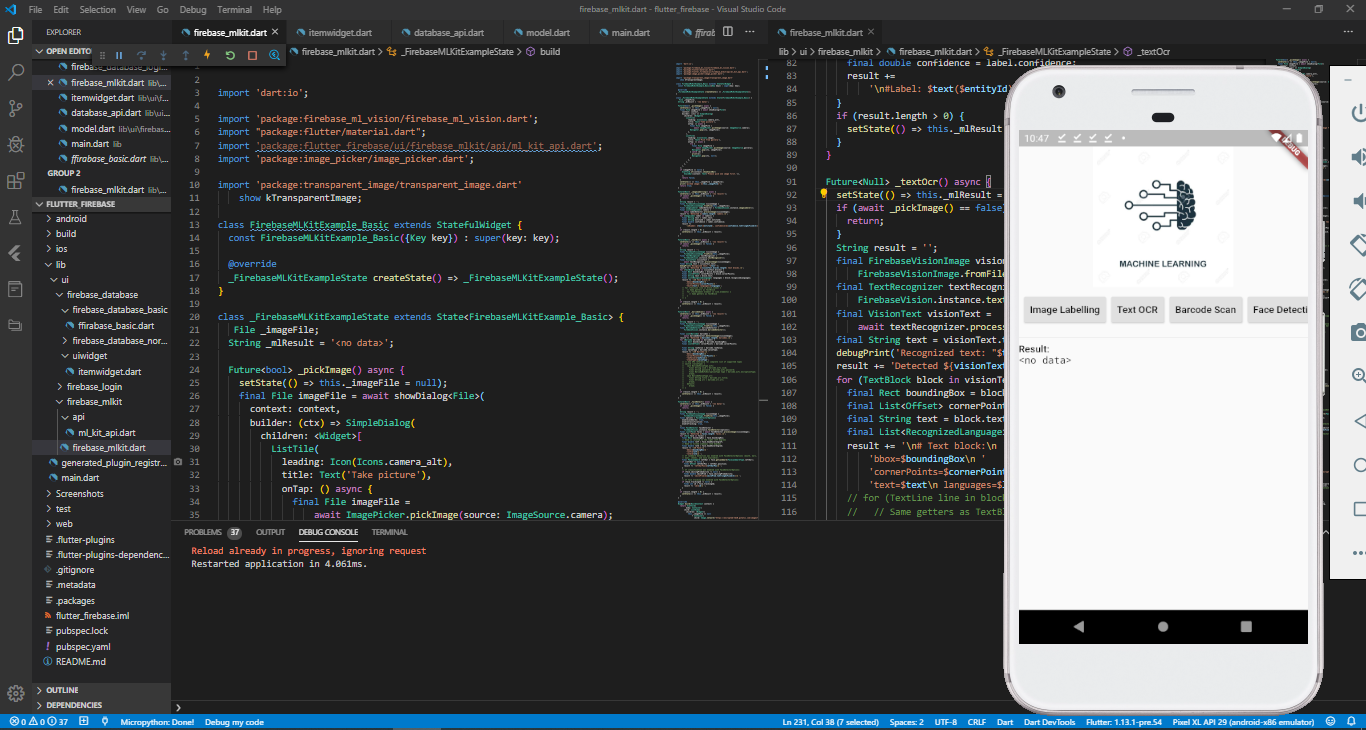Screen dimensions: 1366x730
Task: Tap Text OCR button in app
Action: 1137,310
